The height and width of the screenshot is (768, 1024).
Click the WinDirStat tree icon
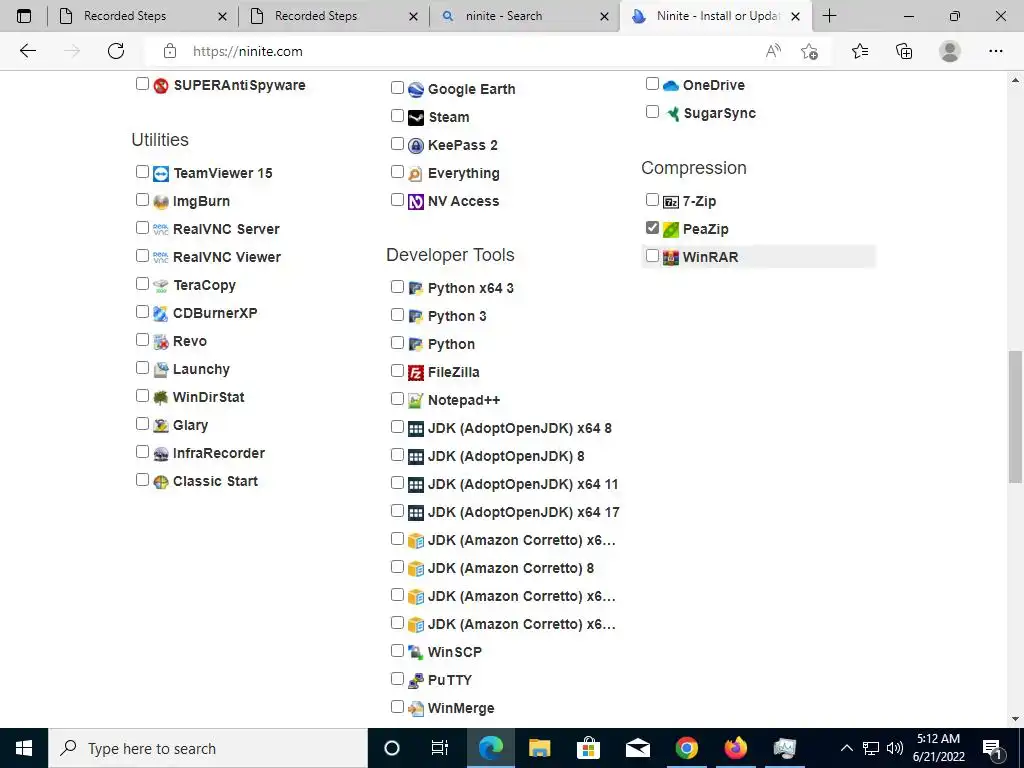point(161,397)
